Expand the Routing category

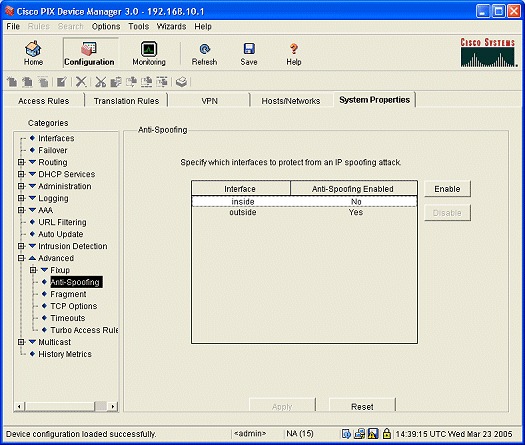coord(21,162)
